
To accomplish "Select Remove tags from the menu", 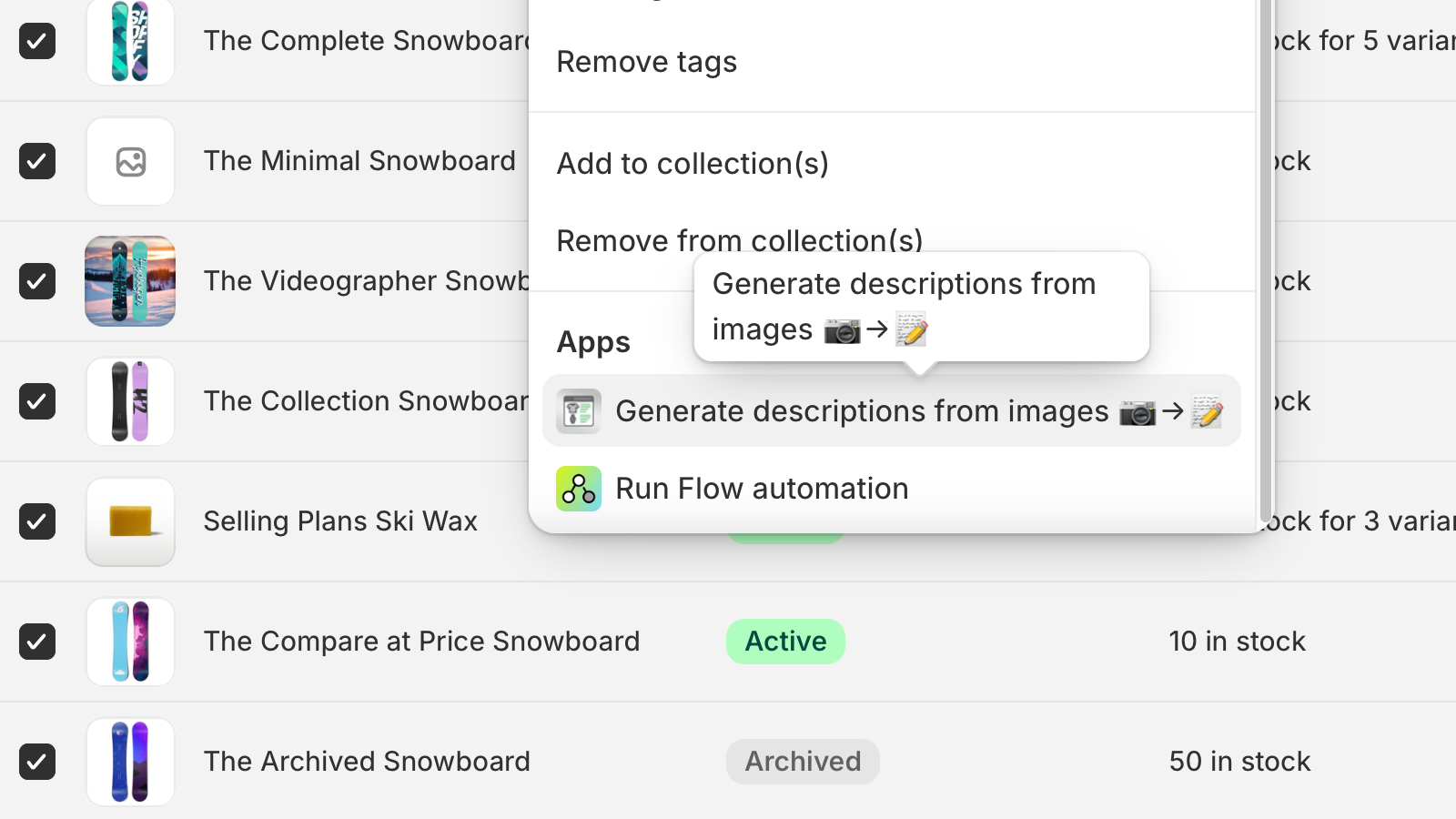I will [x=647, y=62].
